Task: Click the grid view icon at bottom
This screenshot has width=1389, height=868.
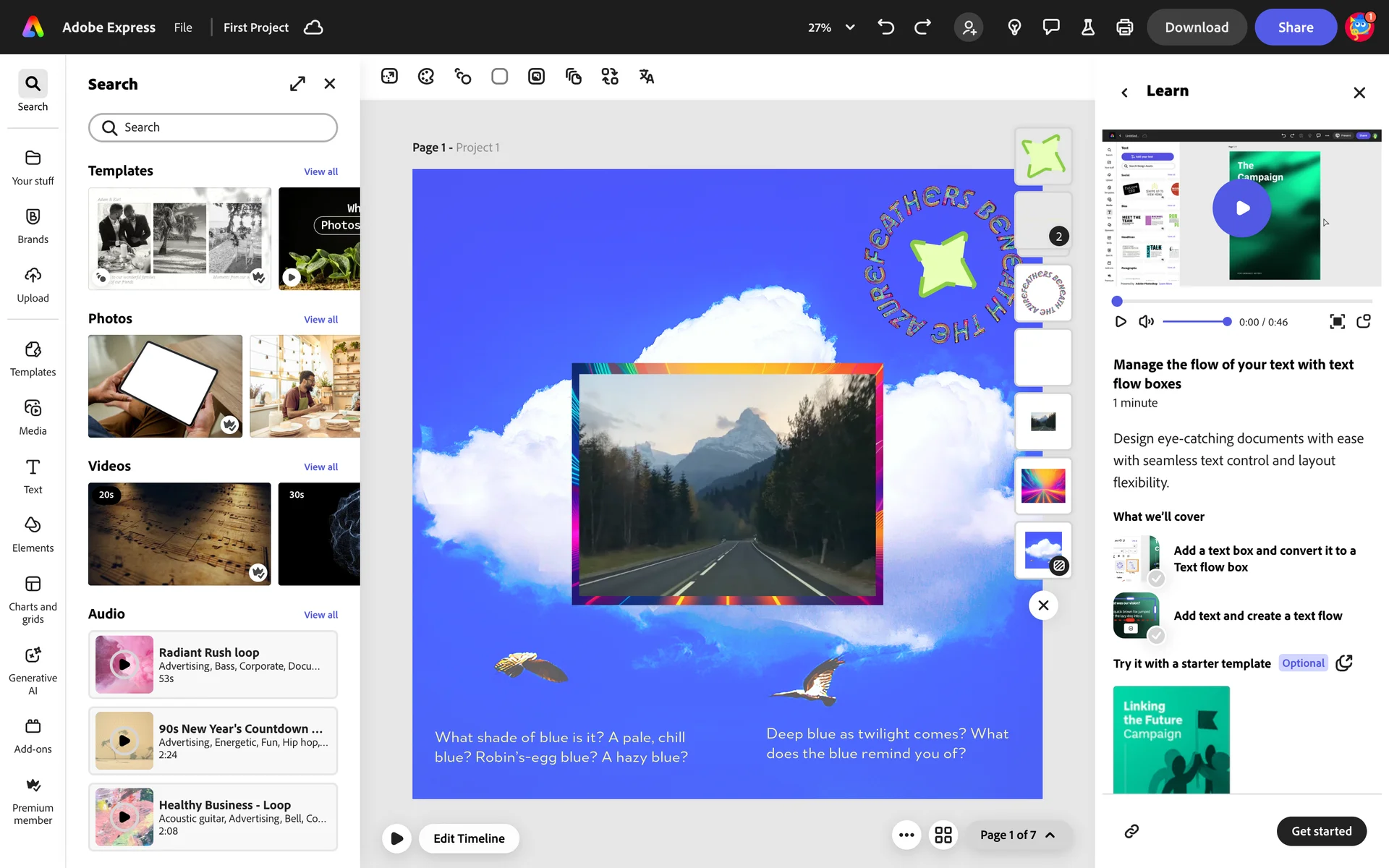Action: click(x=943, y=835)
